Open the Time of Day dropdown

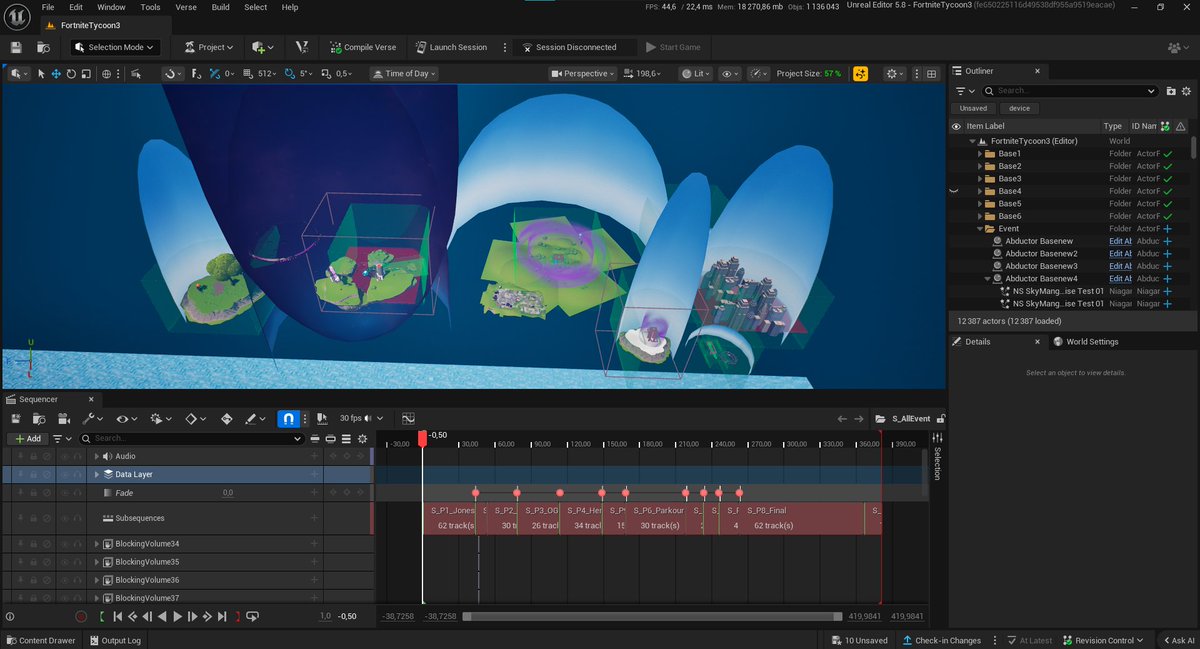point(404,73)
